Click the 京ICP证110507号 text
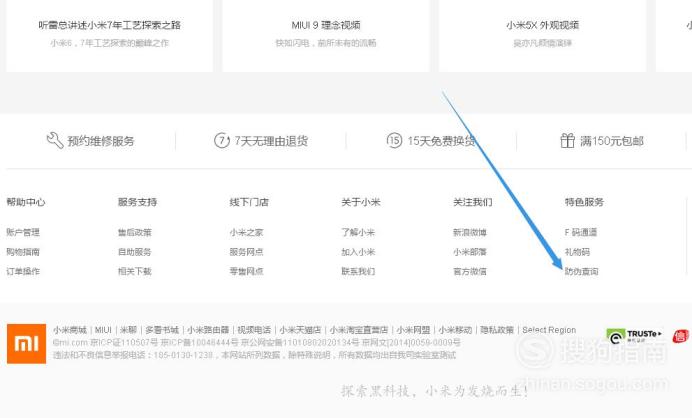 [124, 343]
